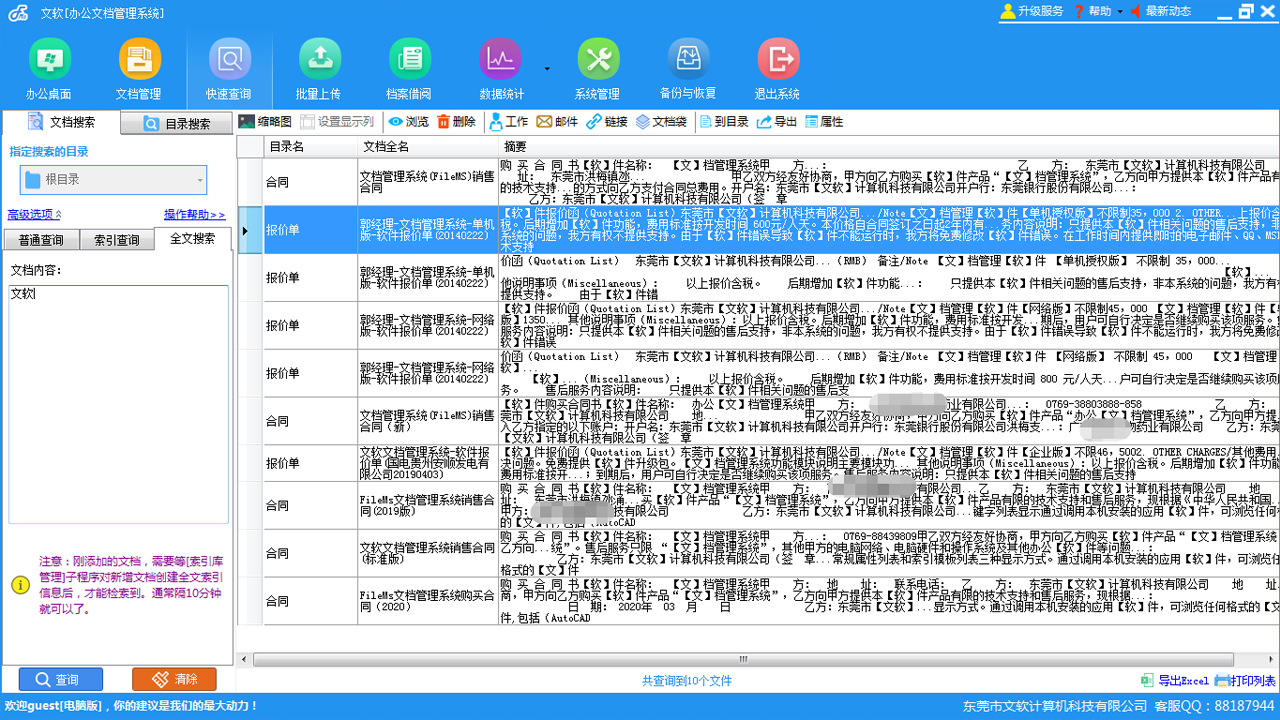Image resolution: width=1280 pixels, height=720 pixels.
Task: Open the 备份与恢复 backup module
Action: click(x=688, y=66)
